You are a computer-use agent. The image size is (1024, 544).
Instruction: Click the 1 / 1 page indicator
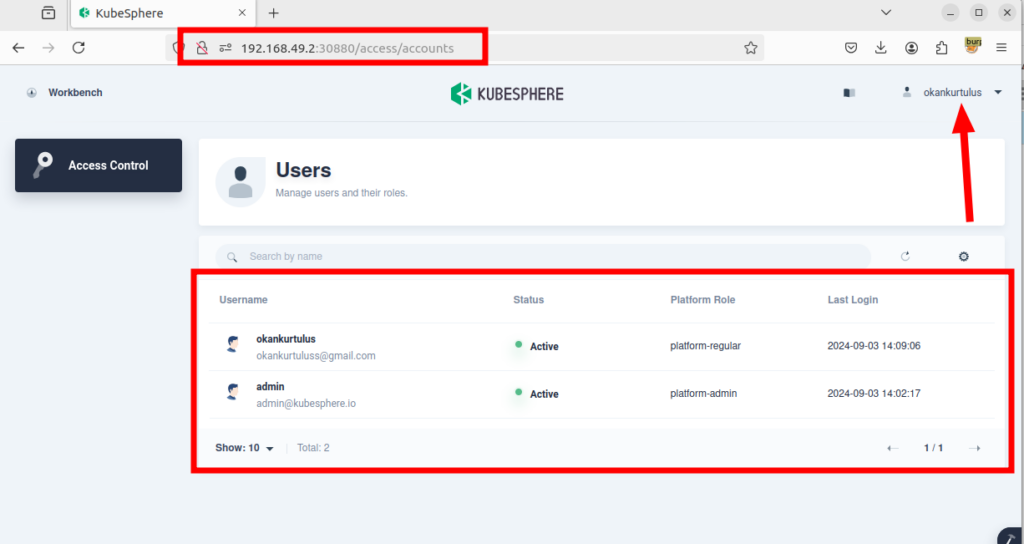[x=933, y=448]
